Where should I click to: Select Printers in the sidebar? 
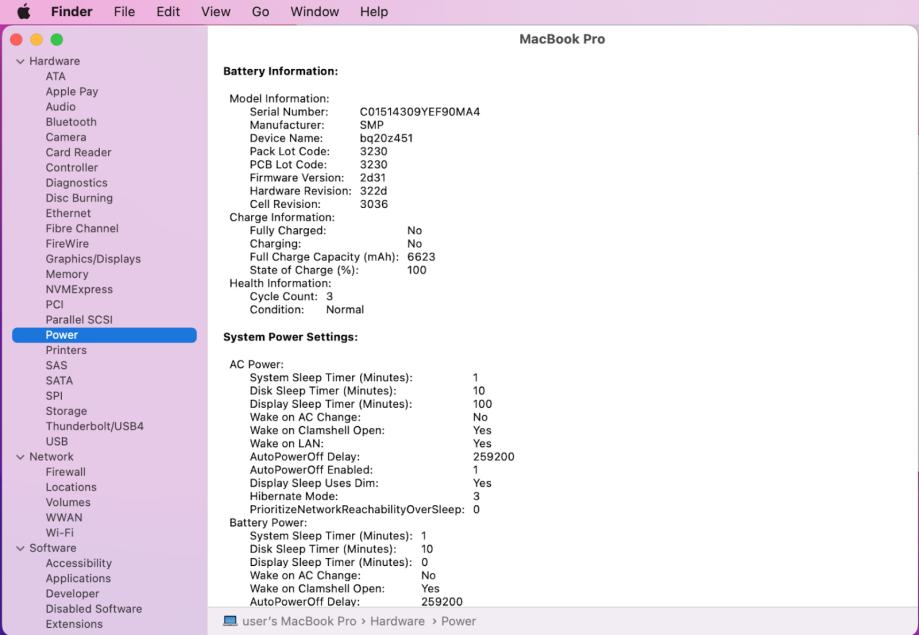(66, 350)
